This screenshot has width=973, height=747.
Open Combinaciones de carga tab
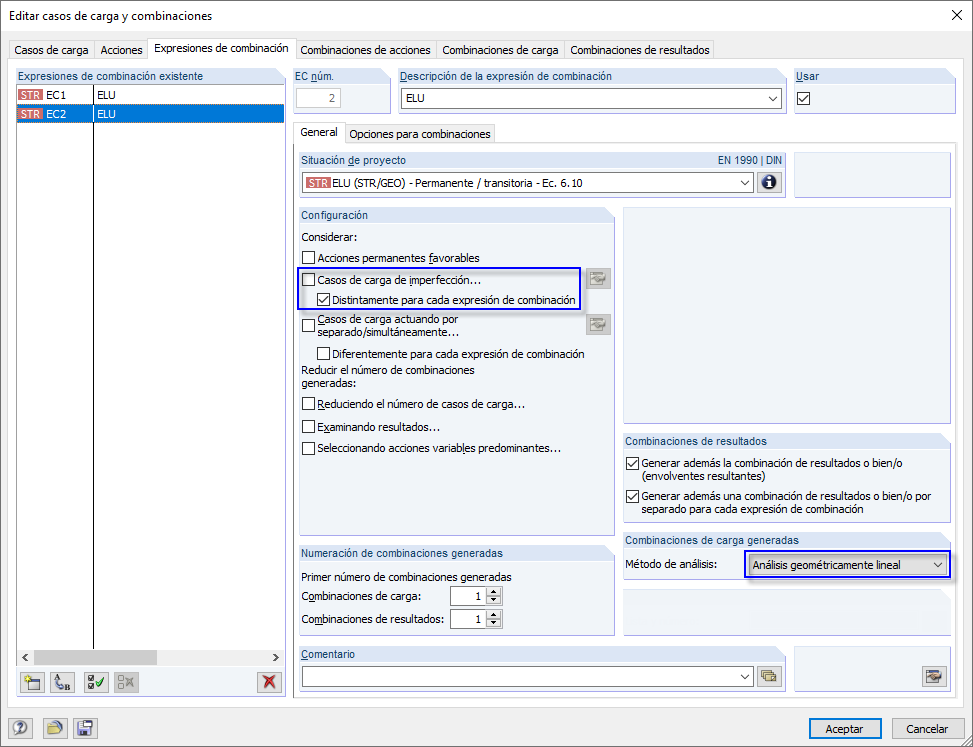coord(500,50)
